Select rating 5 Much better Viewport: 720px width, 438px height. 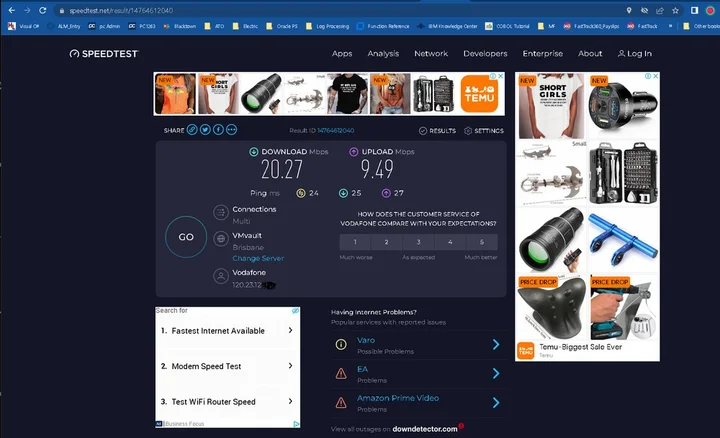[x=481, y=242]
